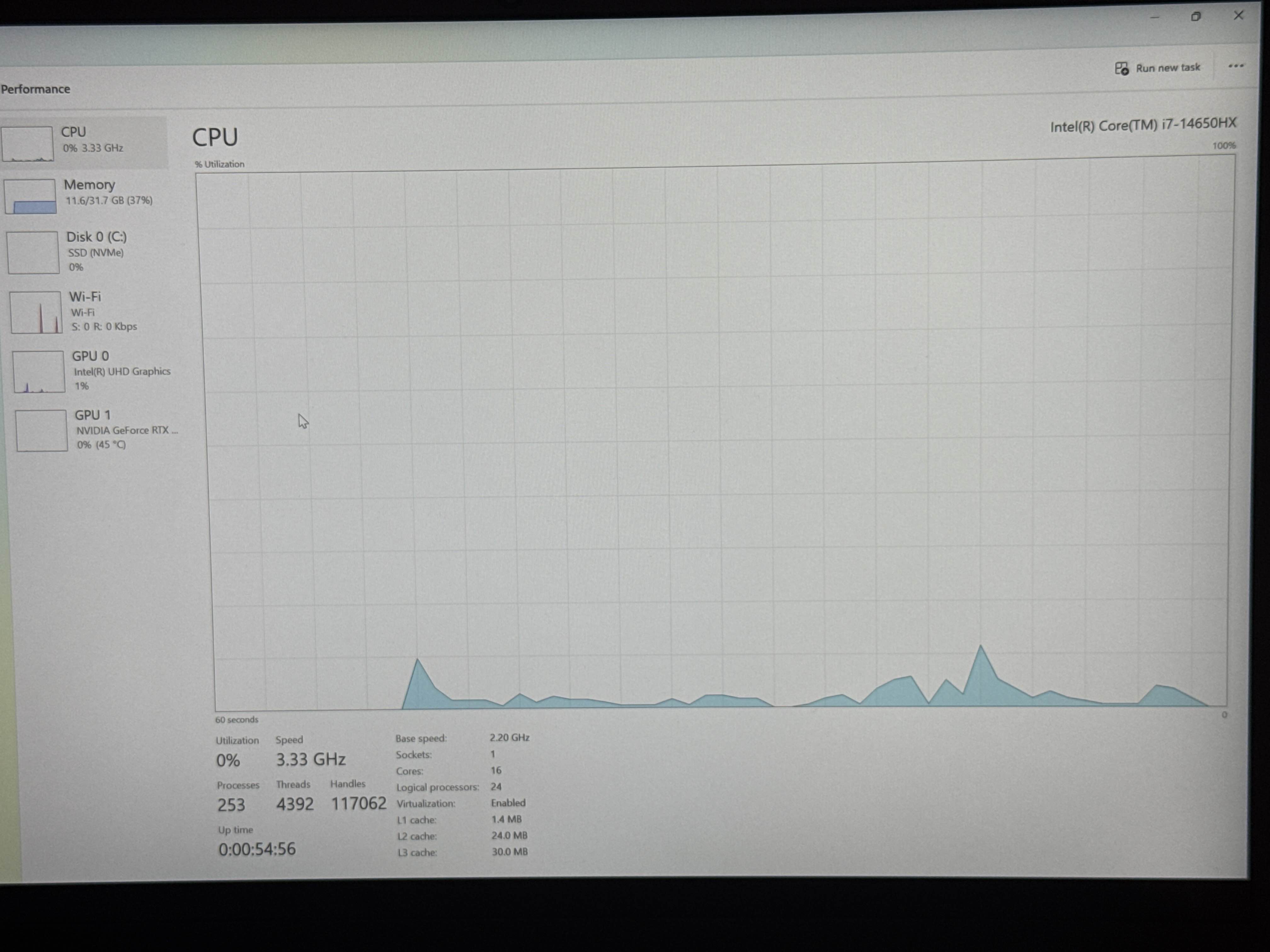
Task: Click the GPU 0 mini graph
Action: pos(38,372)
